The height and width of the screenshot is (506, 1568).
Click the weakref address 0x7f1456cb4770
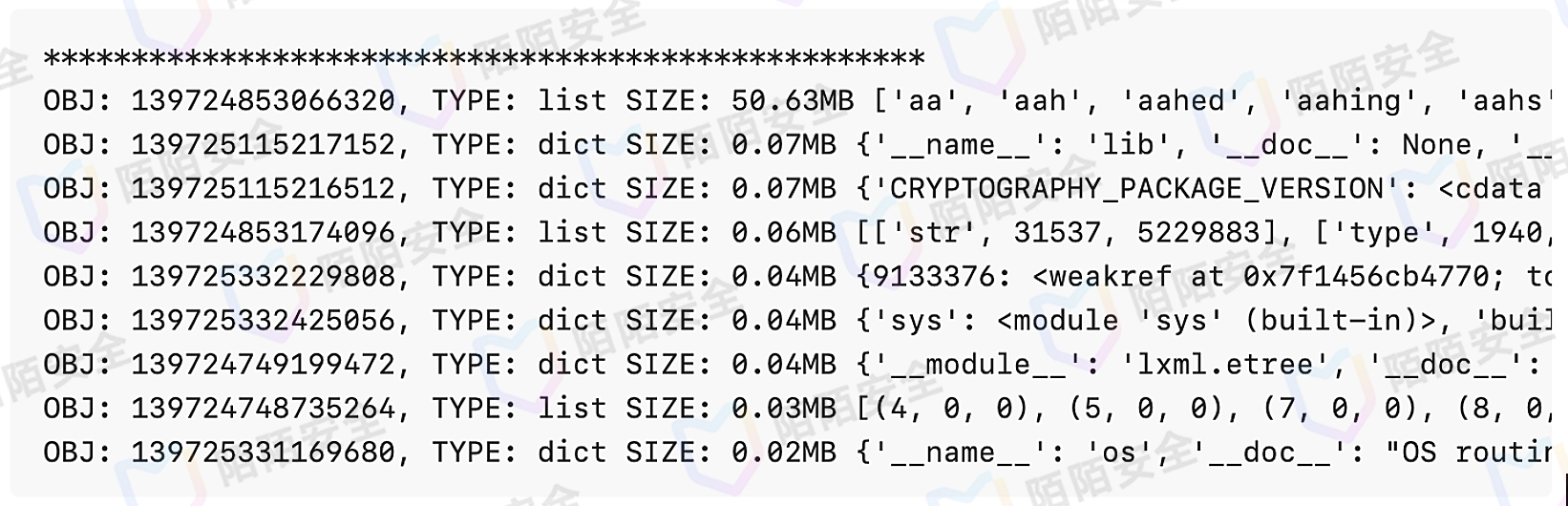point(1367,276)
